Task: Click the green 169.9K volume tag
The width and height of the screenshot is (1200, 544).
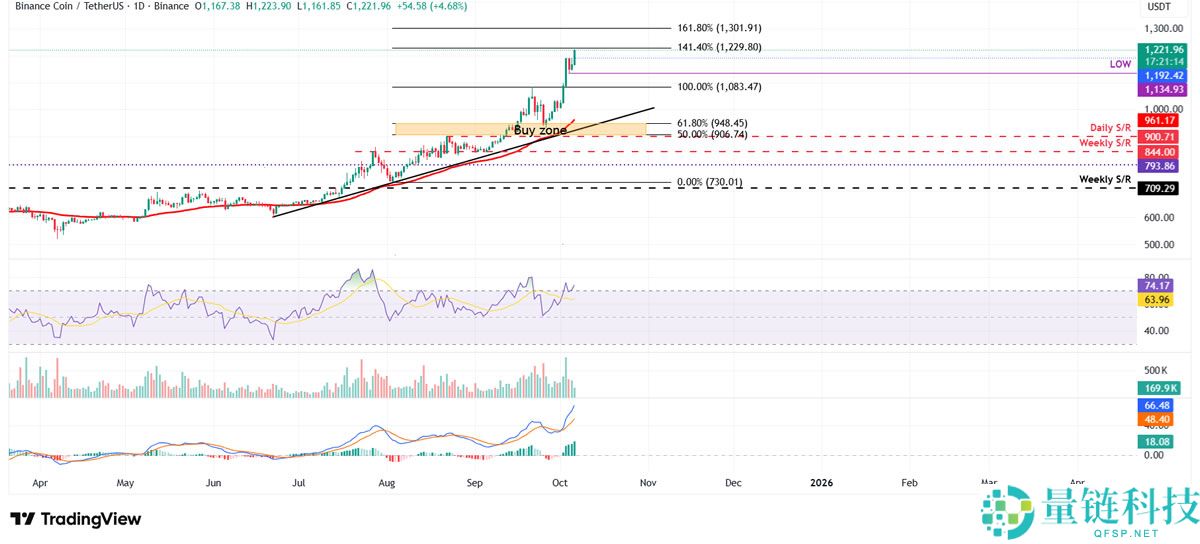Action: [1161, 388]
